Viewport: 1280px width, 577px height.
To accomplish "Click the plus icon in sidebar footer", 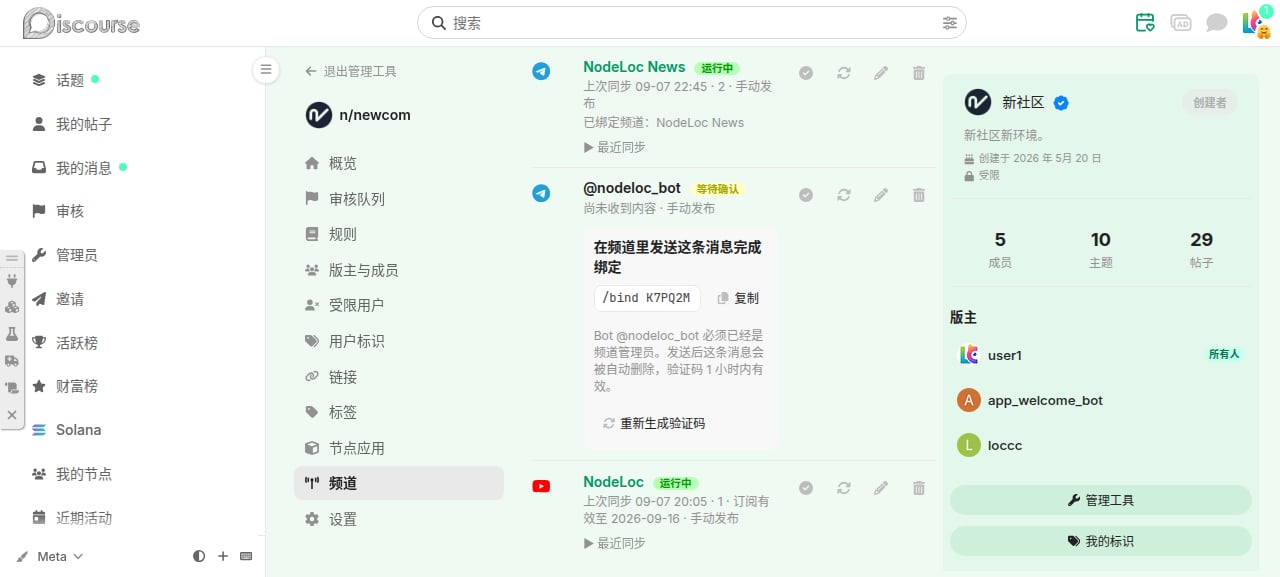I will [x=223, y=556].
